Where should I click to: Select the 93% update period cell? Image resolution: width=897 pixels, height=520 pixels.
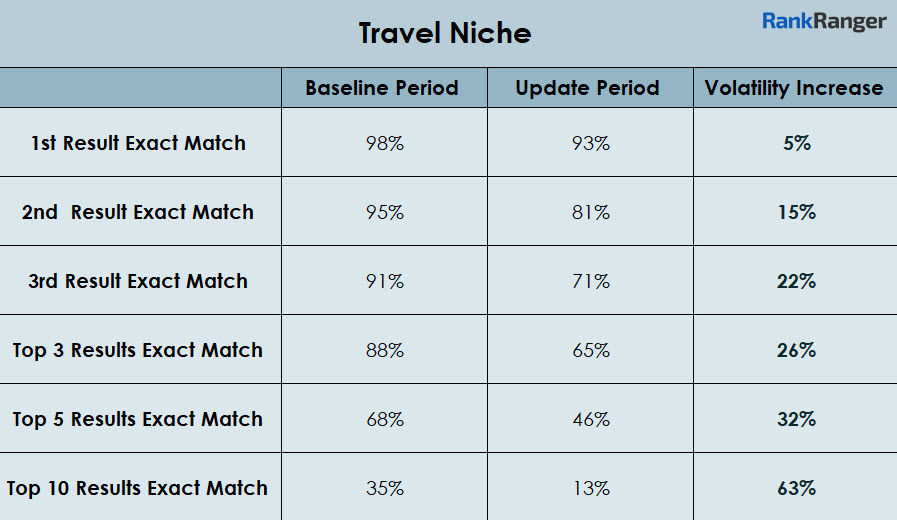click(x=590, y=143)
